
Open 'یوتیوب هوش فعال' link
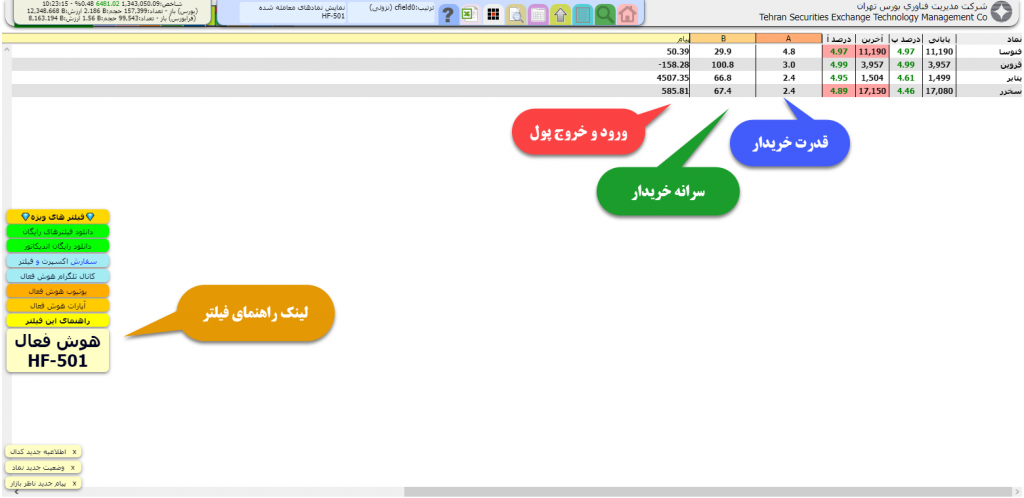[58, 290]
